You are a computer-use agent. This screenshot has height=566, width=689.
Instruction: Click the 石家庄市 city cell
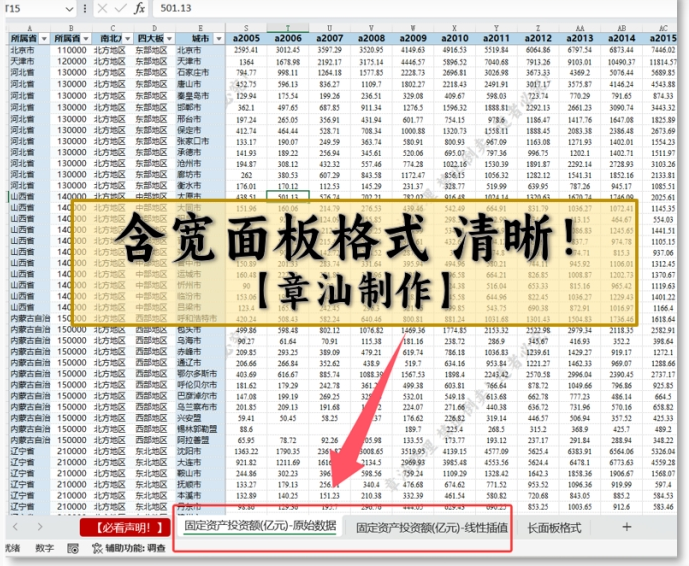click(201, 73)
